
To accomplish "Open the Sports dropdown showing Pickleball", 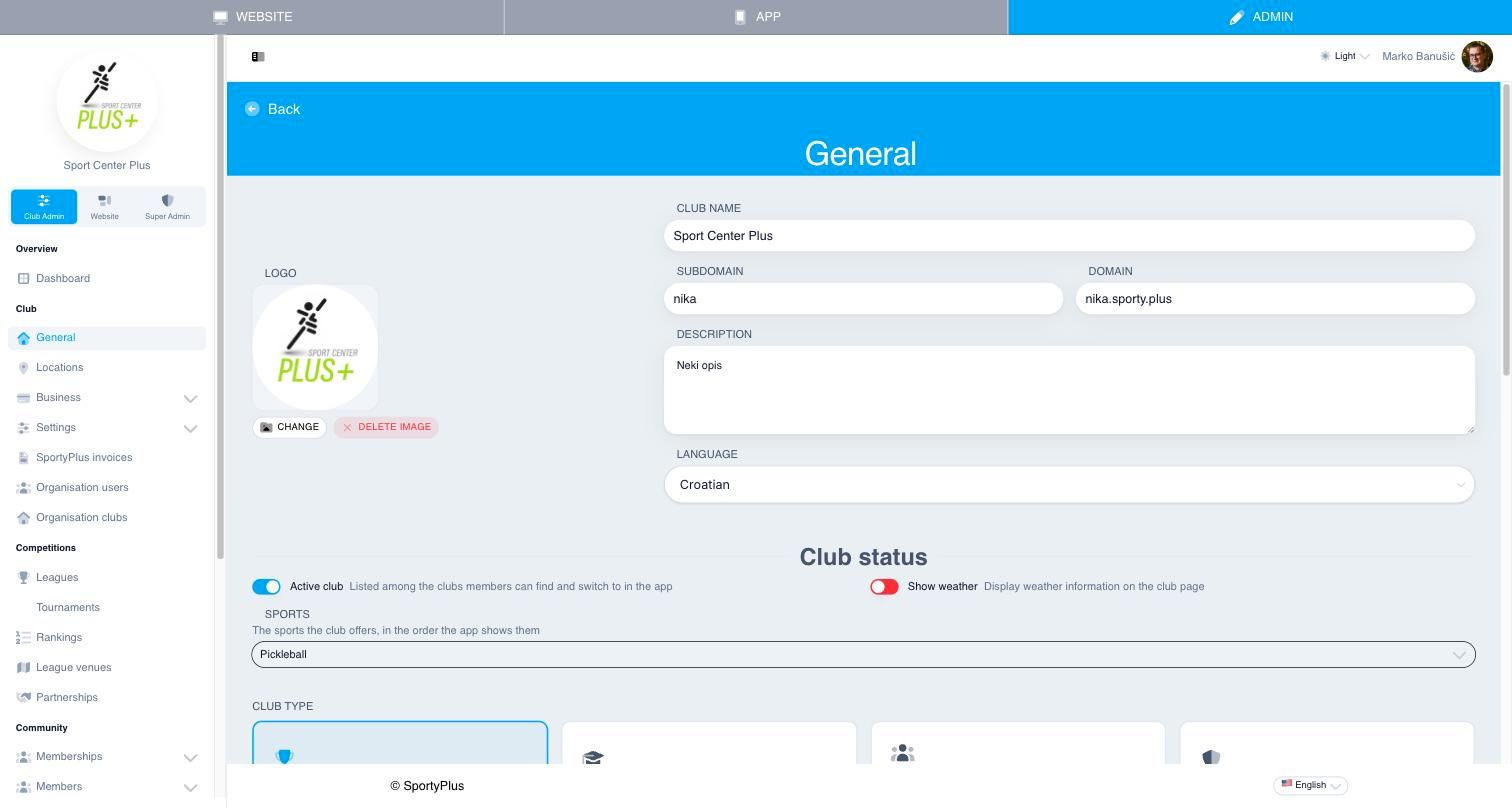I will [864, 655].
